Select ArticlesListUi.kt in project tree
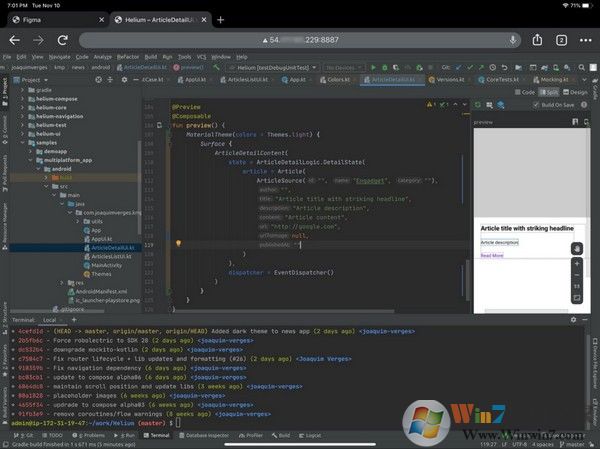This screenshot has width=600, height=449. [x=112, y=256]
